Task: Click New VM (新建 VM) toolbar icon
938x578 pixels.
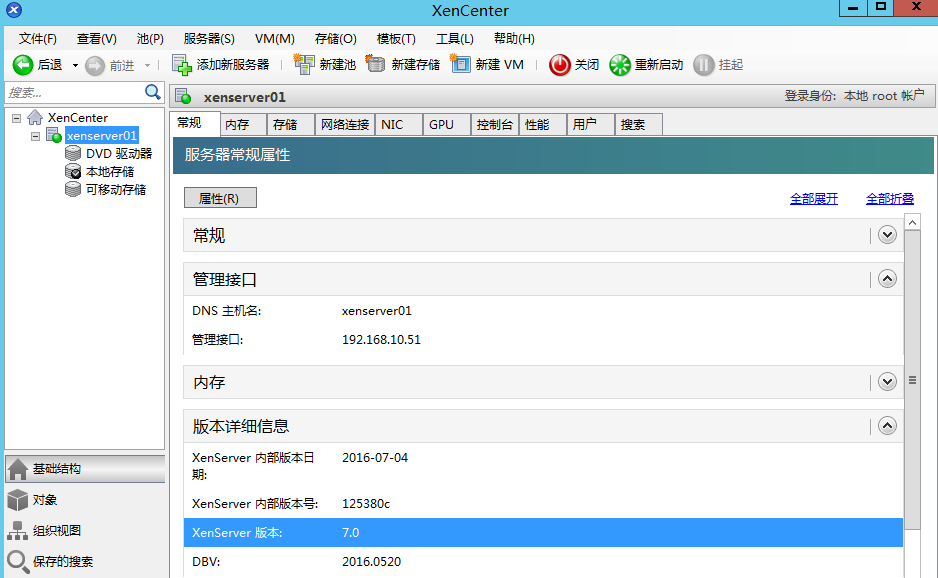Action: 460,63
